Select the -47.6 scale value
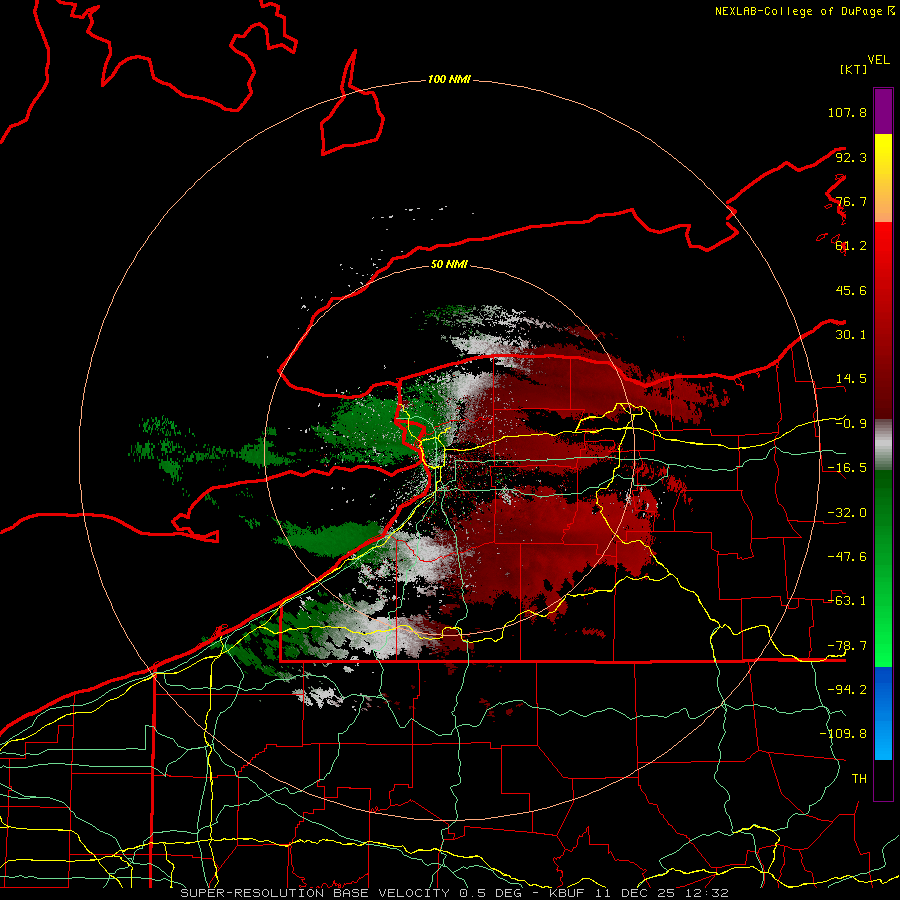 [x=847, y=557]
